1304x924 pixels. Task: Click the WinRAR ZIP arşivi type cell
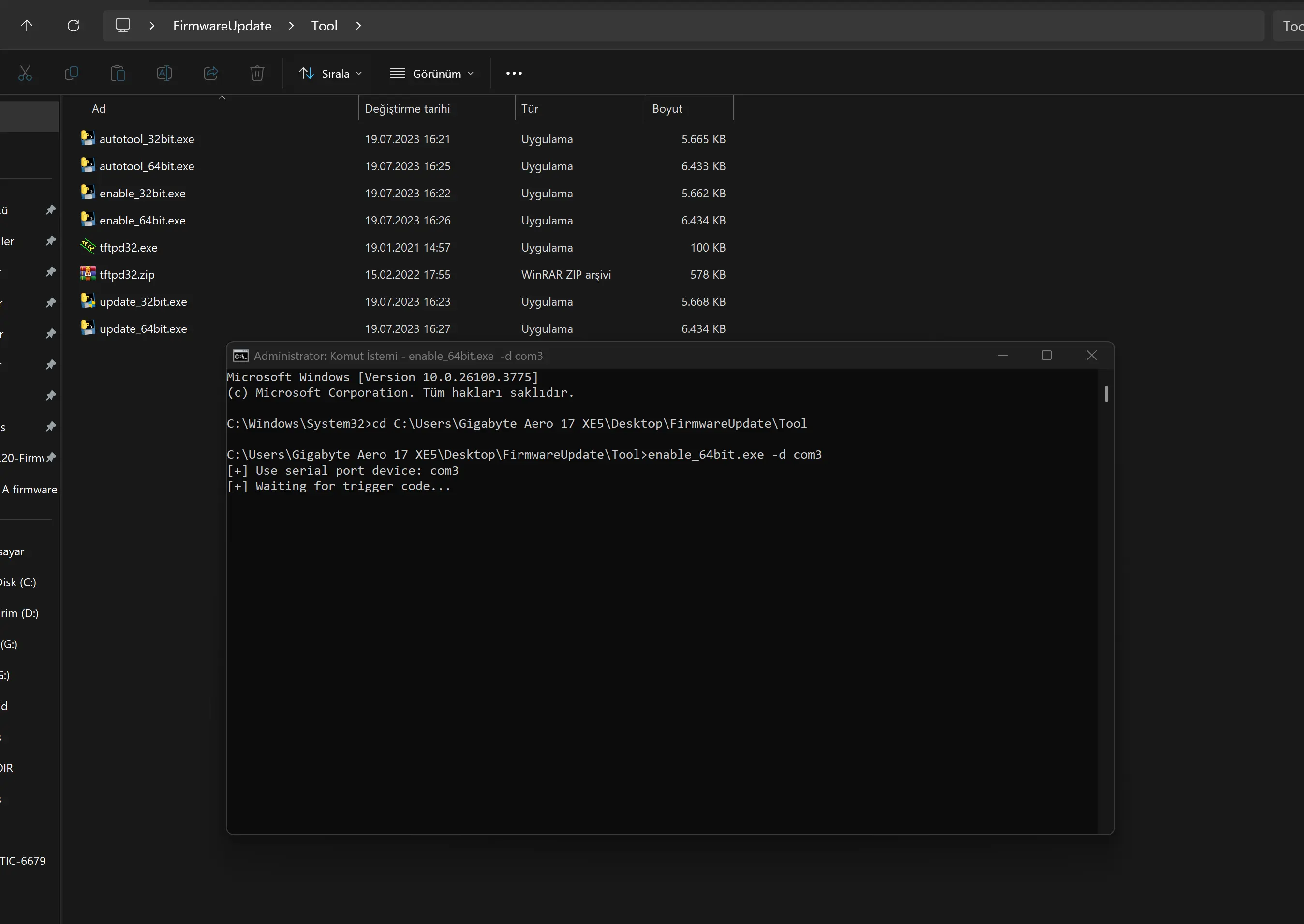click(x=566, y=275)
